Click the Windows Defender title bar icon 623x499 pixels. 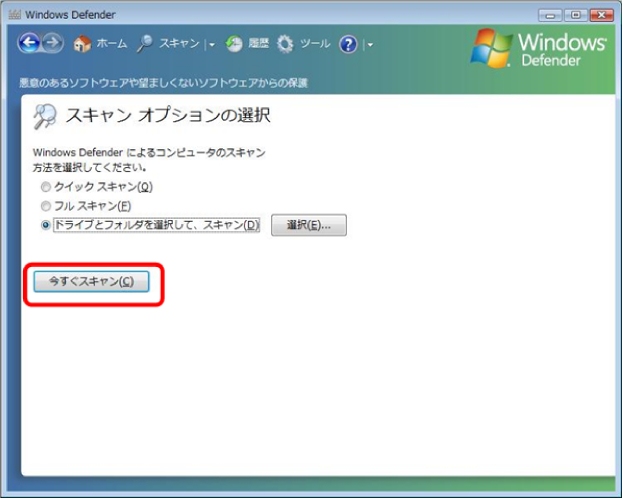point(13,15)
